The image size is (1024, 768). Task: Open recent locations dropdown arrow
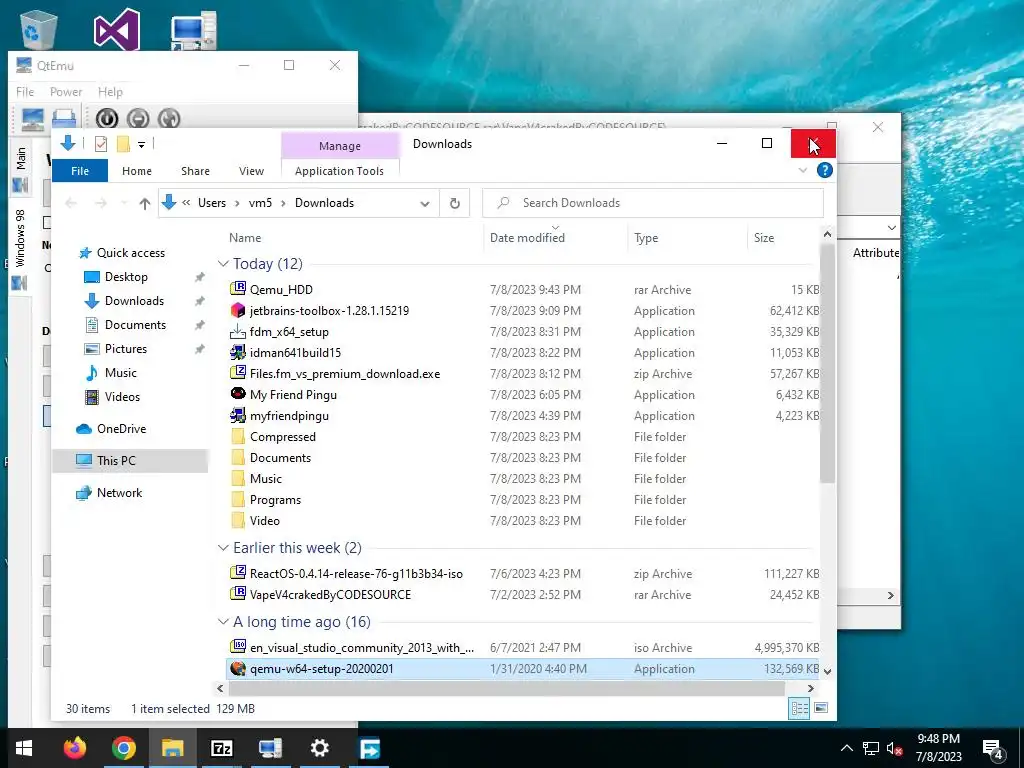[124, 203]
